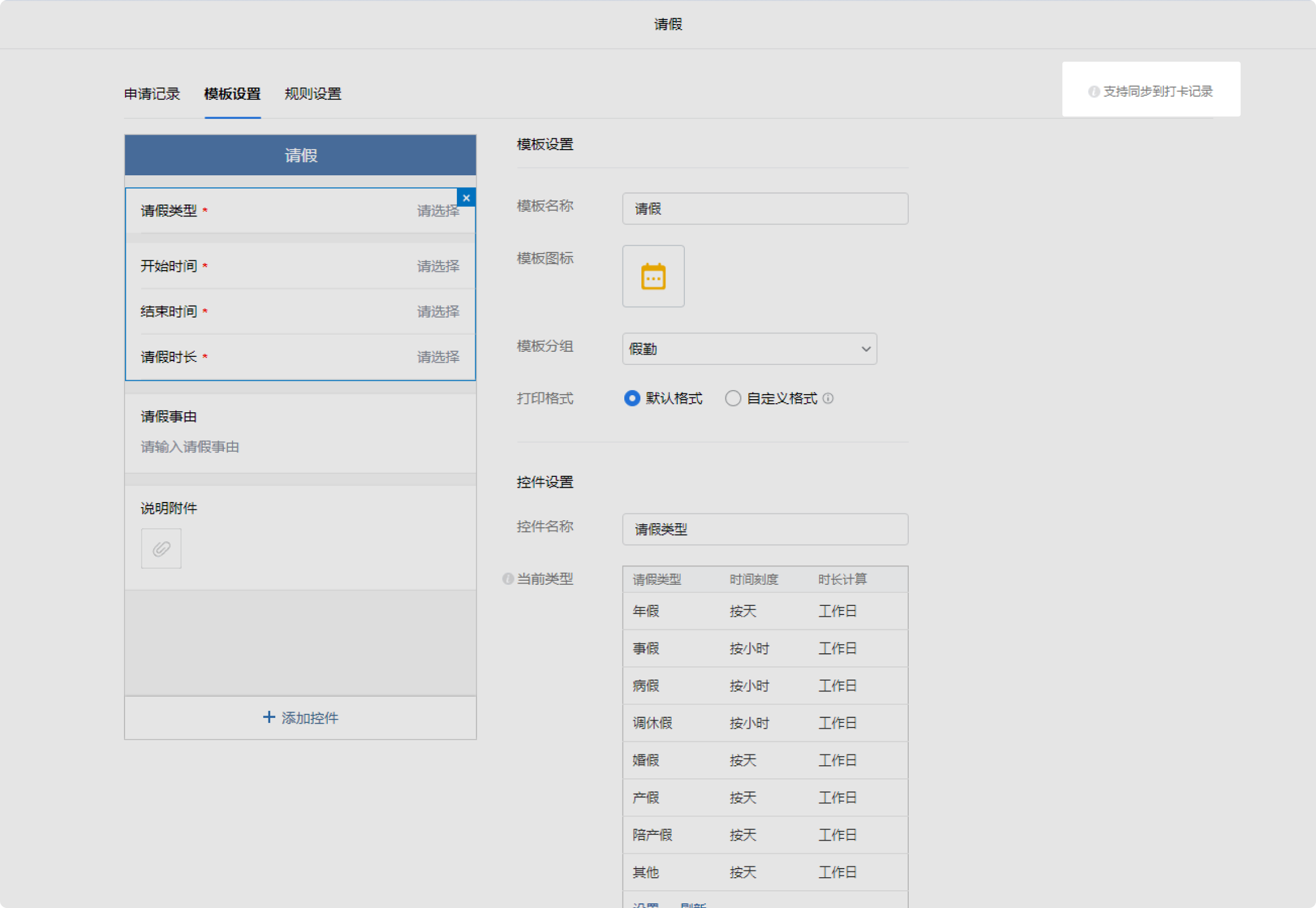Click the info icon beside 支持同步到打卡记录
Image resolution: width=1316 pixels, height=908 pixels.
tap(1093, 92)
